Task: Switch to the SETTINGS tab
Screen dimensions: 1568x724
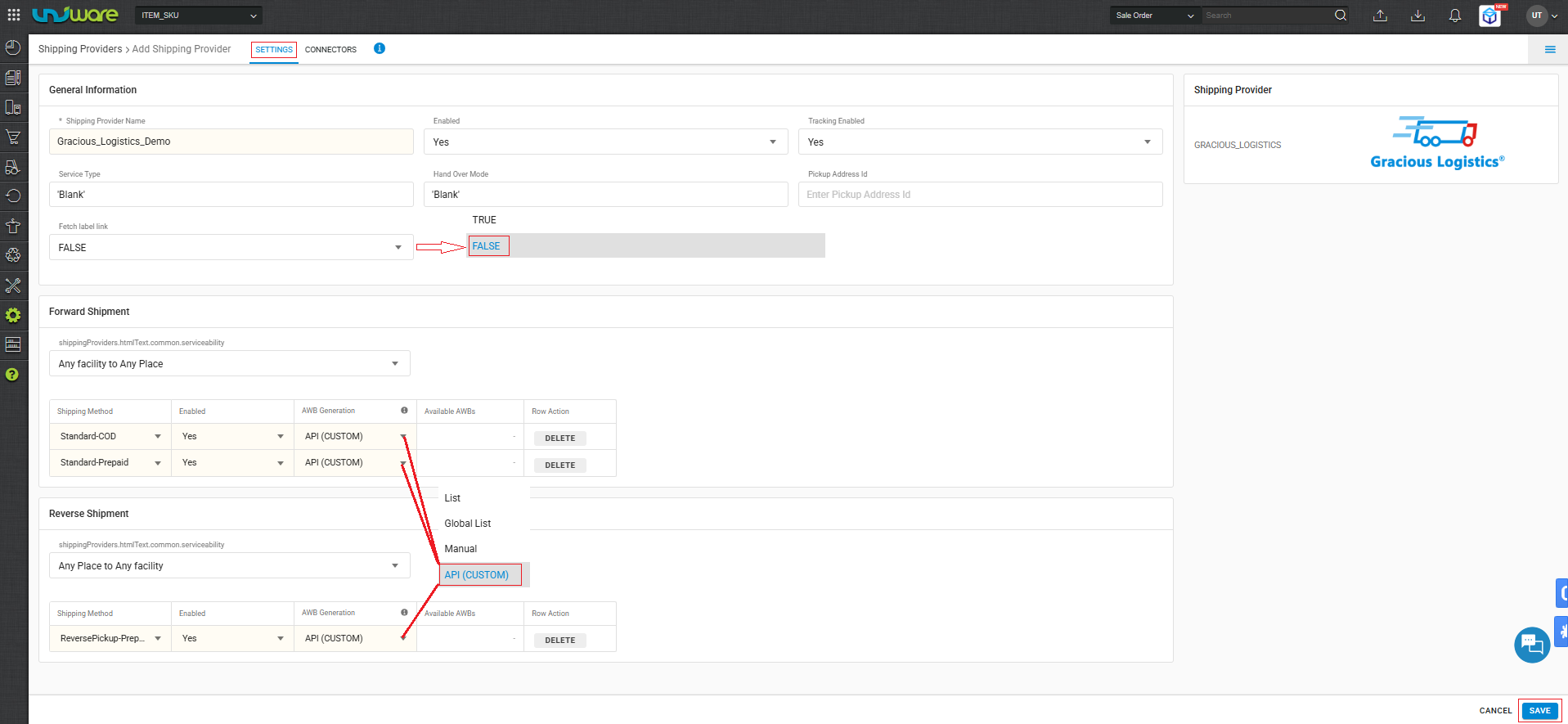Action: tap(274, 50)
